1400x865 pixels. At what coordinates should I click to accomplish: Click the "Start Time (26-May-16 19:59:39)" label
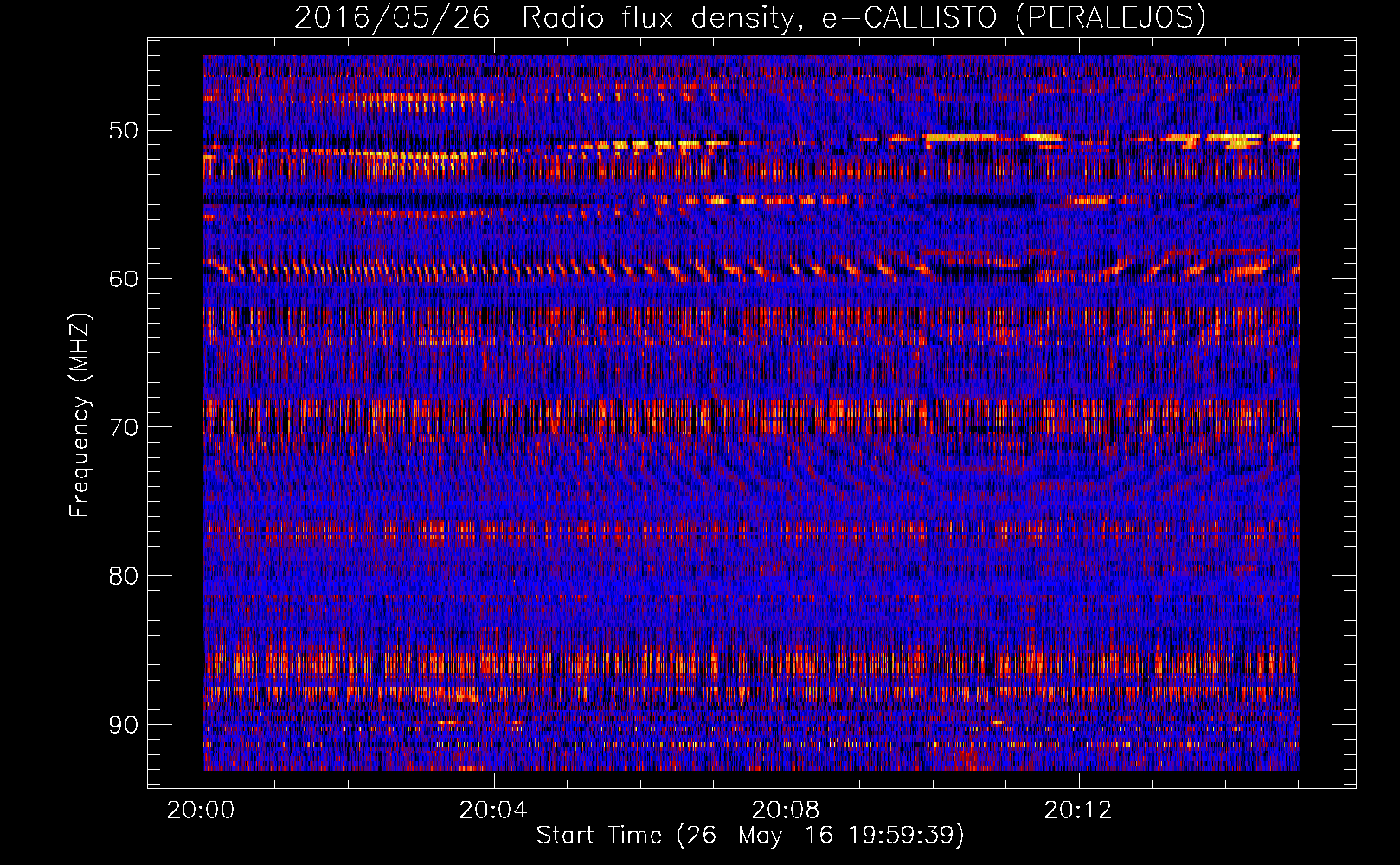[x=750, y=836]
